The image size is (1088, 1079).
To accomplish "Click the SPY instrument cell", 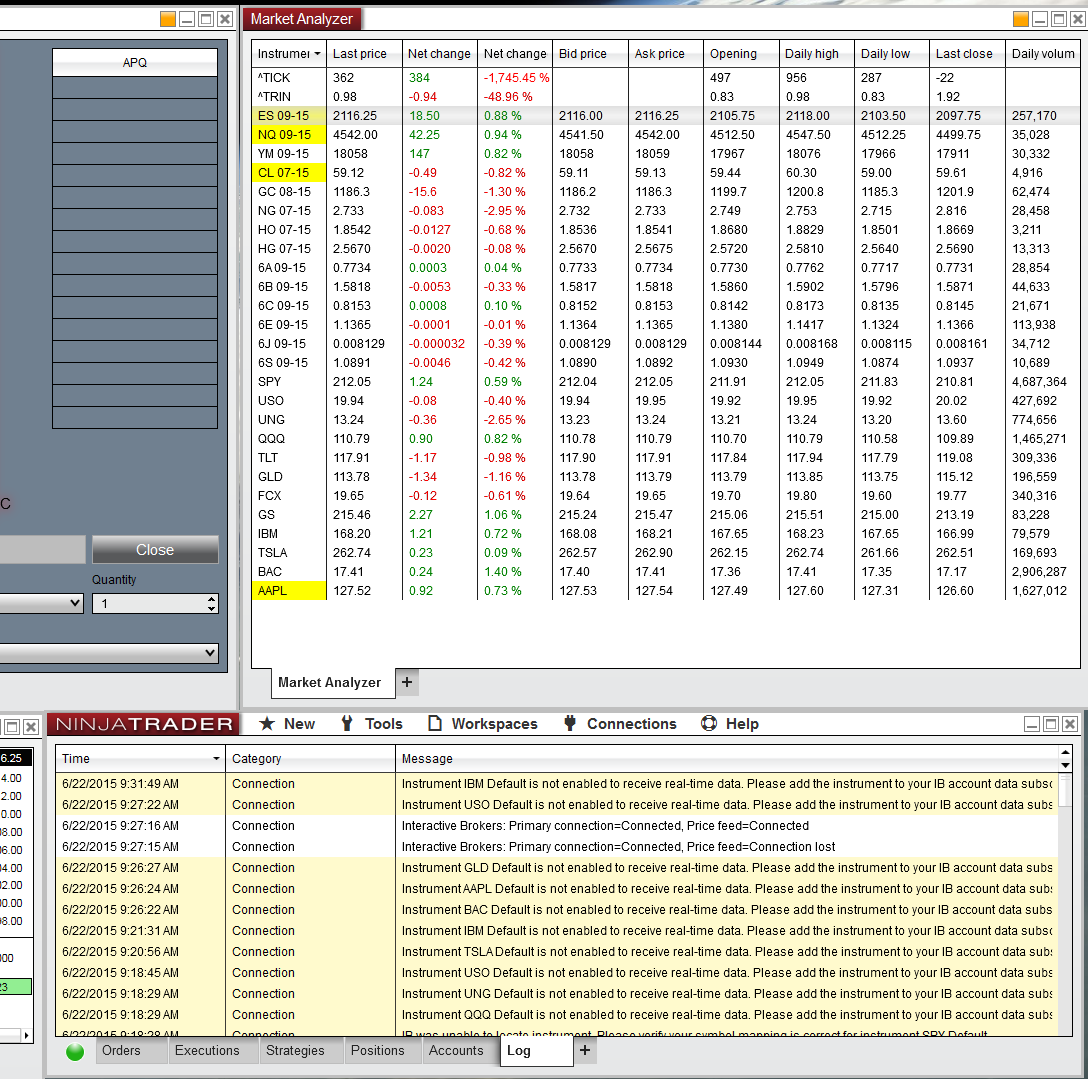I will (x=289, y=382).
